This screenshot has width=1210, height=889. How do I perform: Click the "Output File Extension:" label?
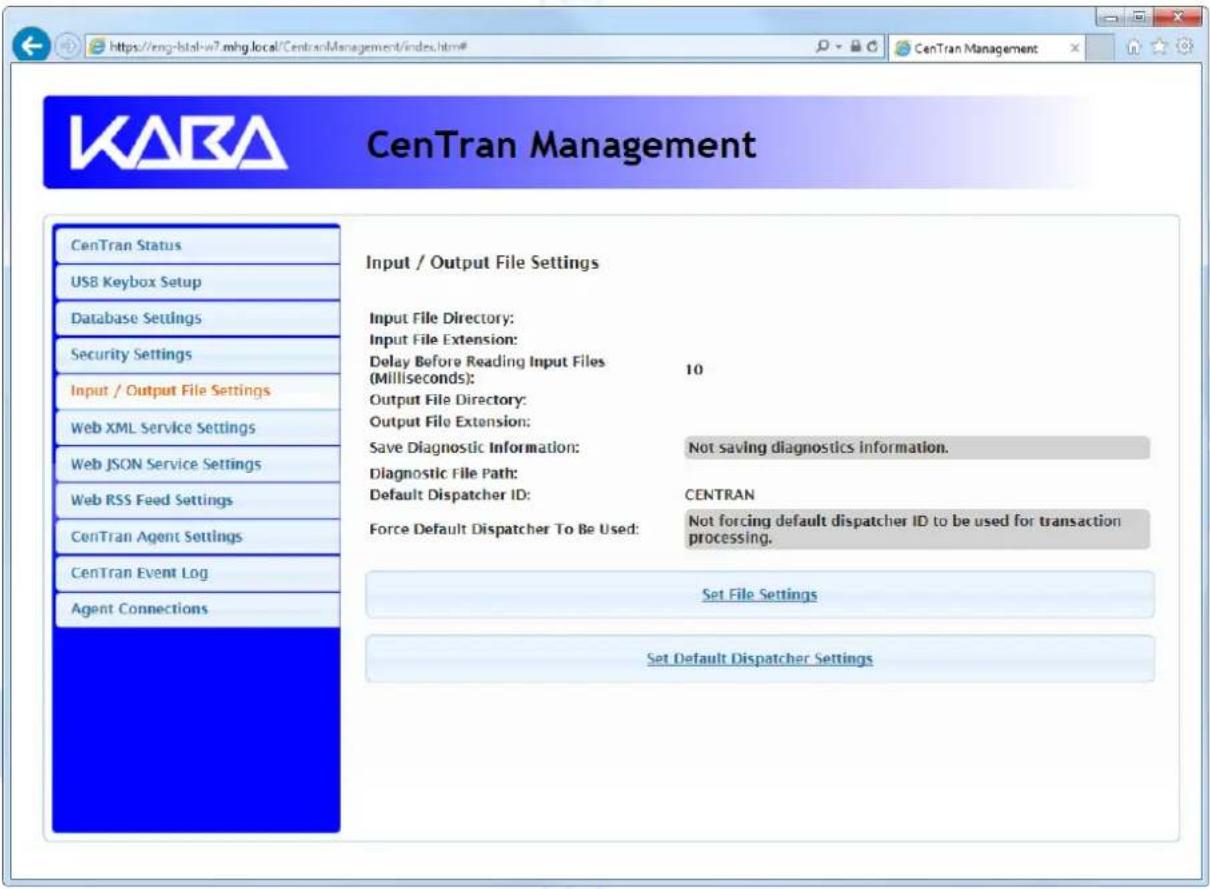pyautogui.click(x=450, y=421)
